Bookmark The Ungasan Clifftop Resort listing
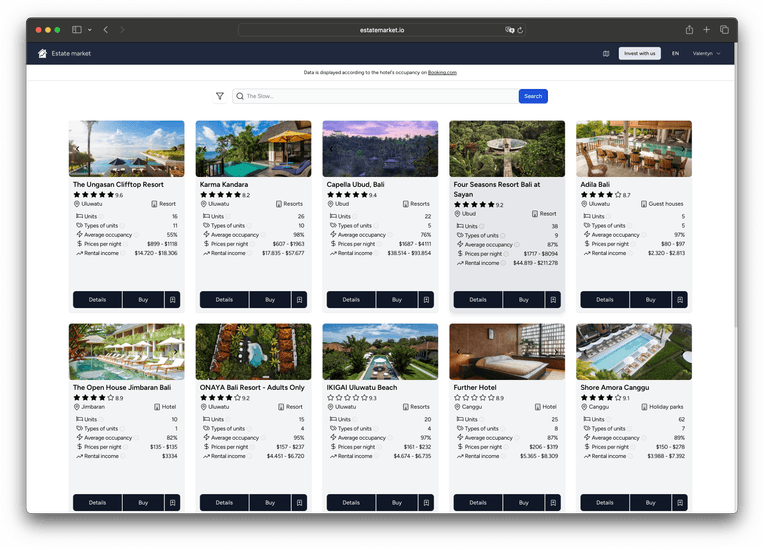764x548 pixels. [172, 300]
